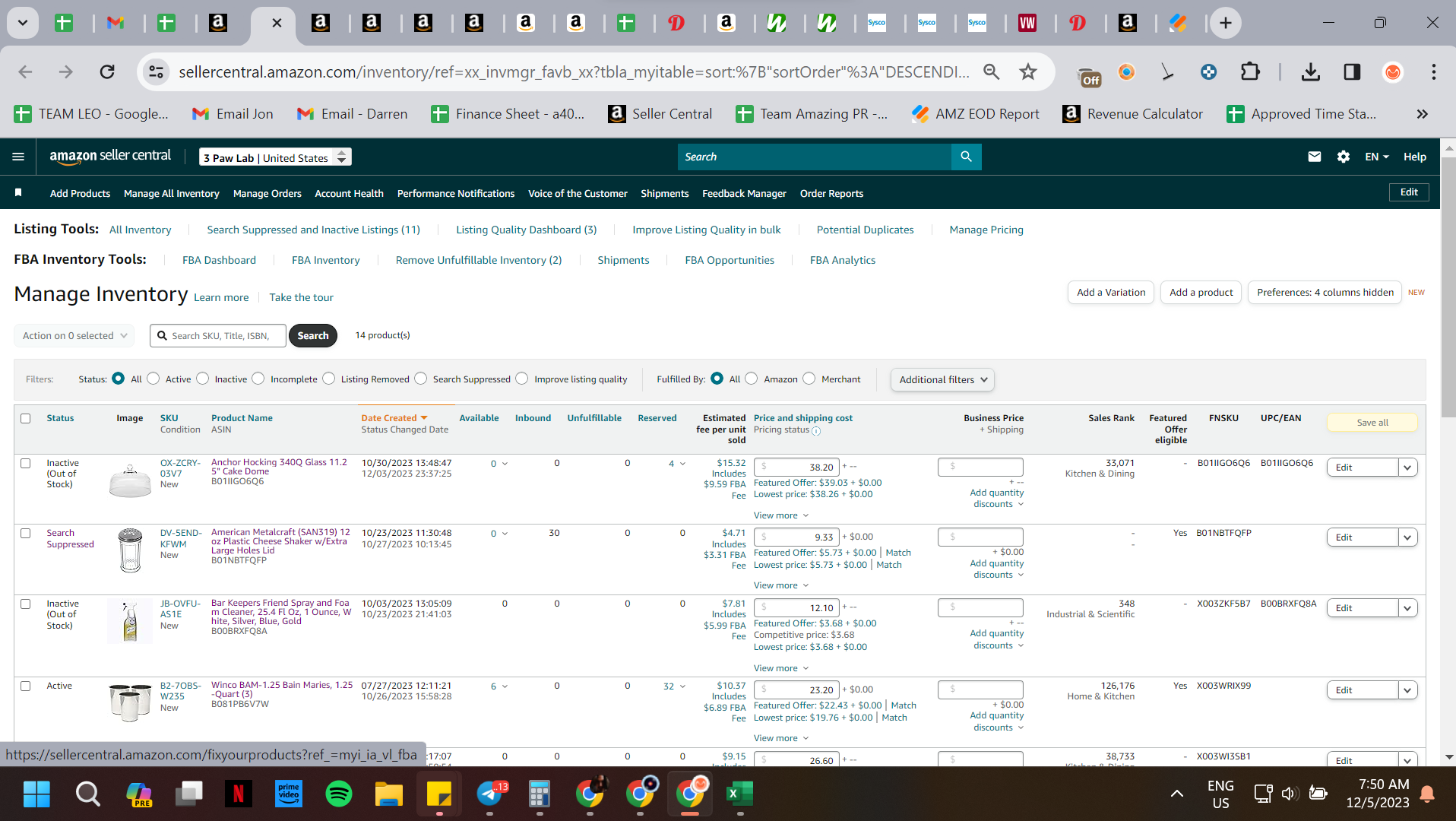Click the site information icon in the address bar

point(156,71)
